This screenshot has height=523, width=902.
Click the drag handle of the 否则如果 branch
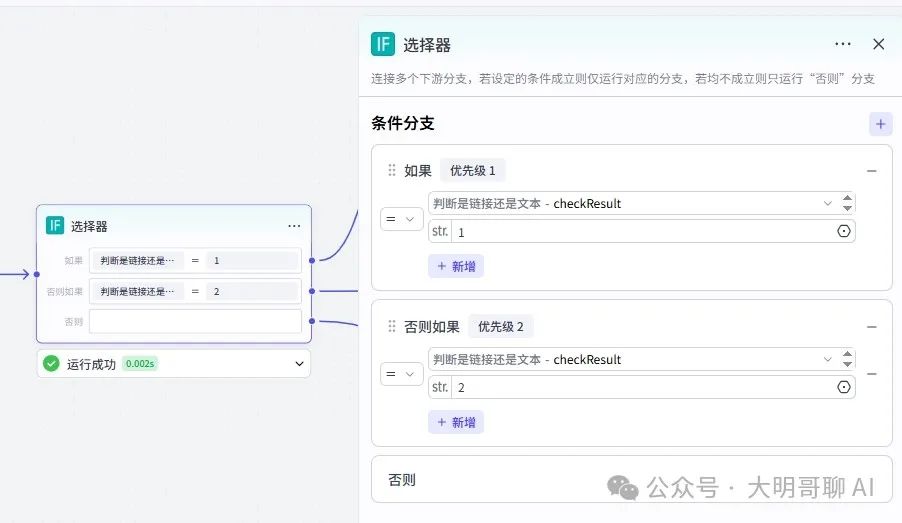point(392,326)
